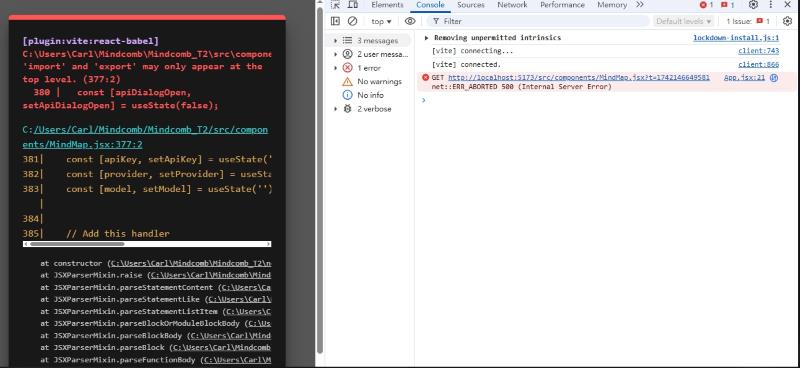Screen dimensions: 800x368
Task: Switch to the Elements tab
Action: (387, 5)
